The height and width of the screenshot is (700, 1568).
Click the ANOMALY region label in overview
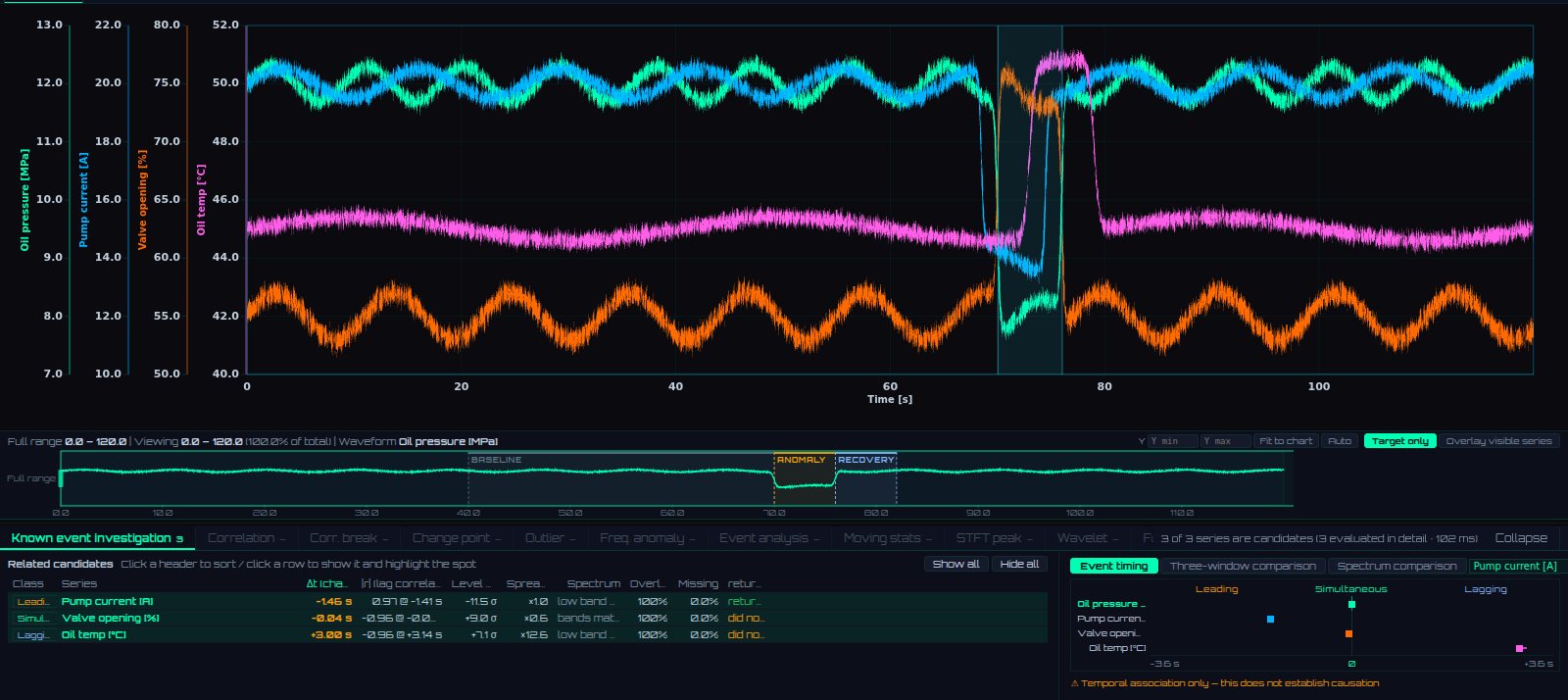[801, 460]
